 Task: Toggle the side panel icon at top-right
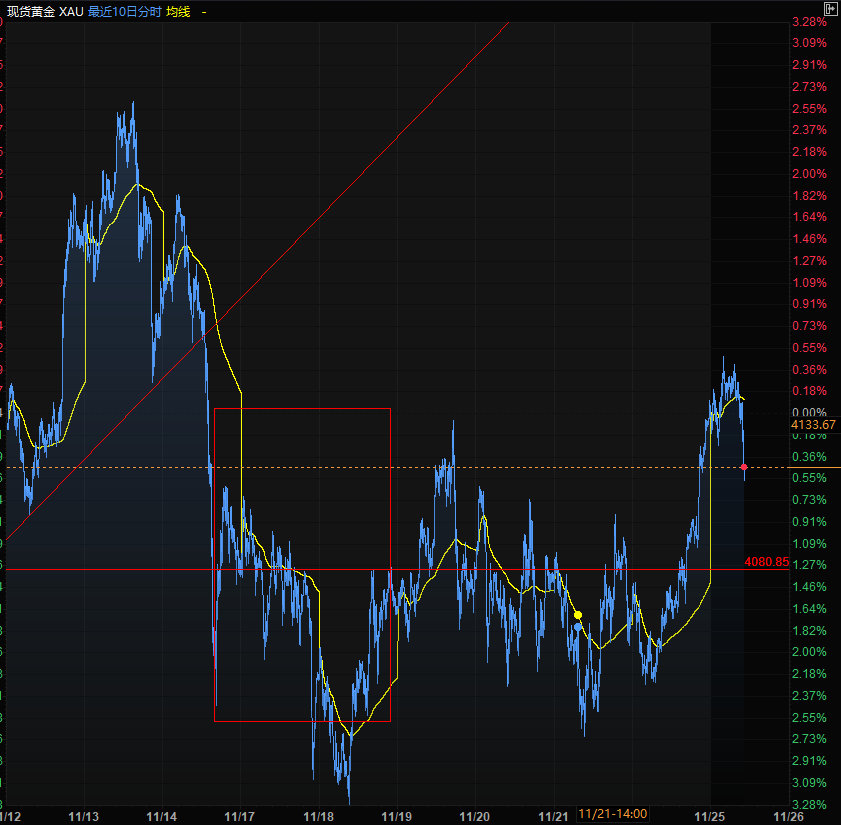pos(831,8)
